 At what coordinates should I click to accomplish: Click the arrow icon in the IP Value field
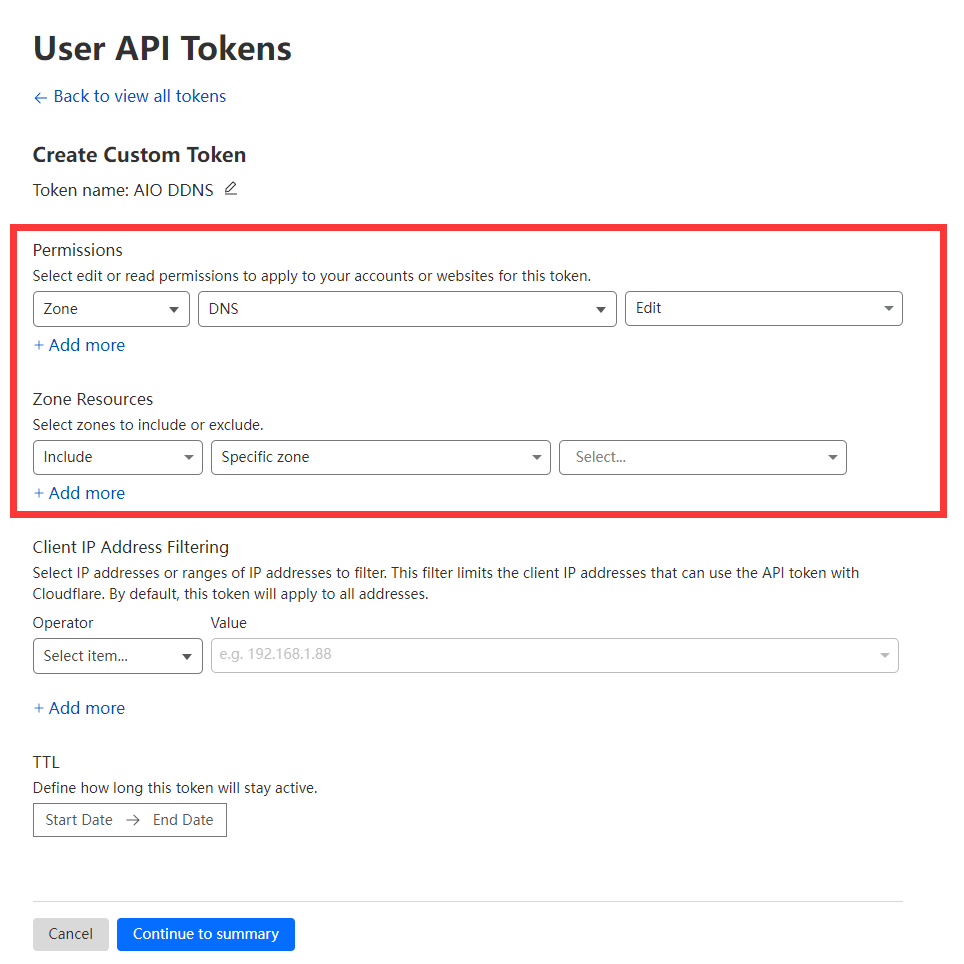884,656
